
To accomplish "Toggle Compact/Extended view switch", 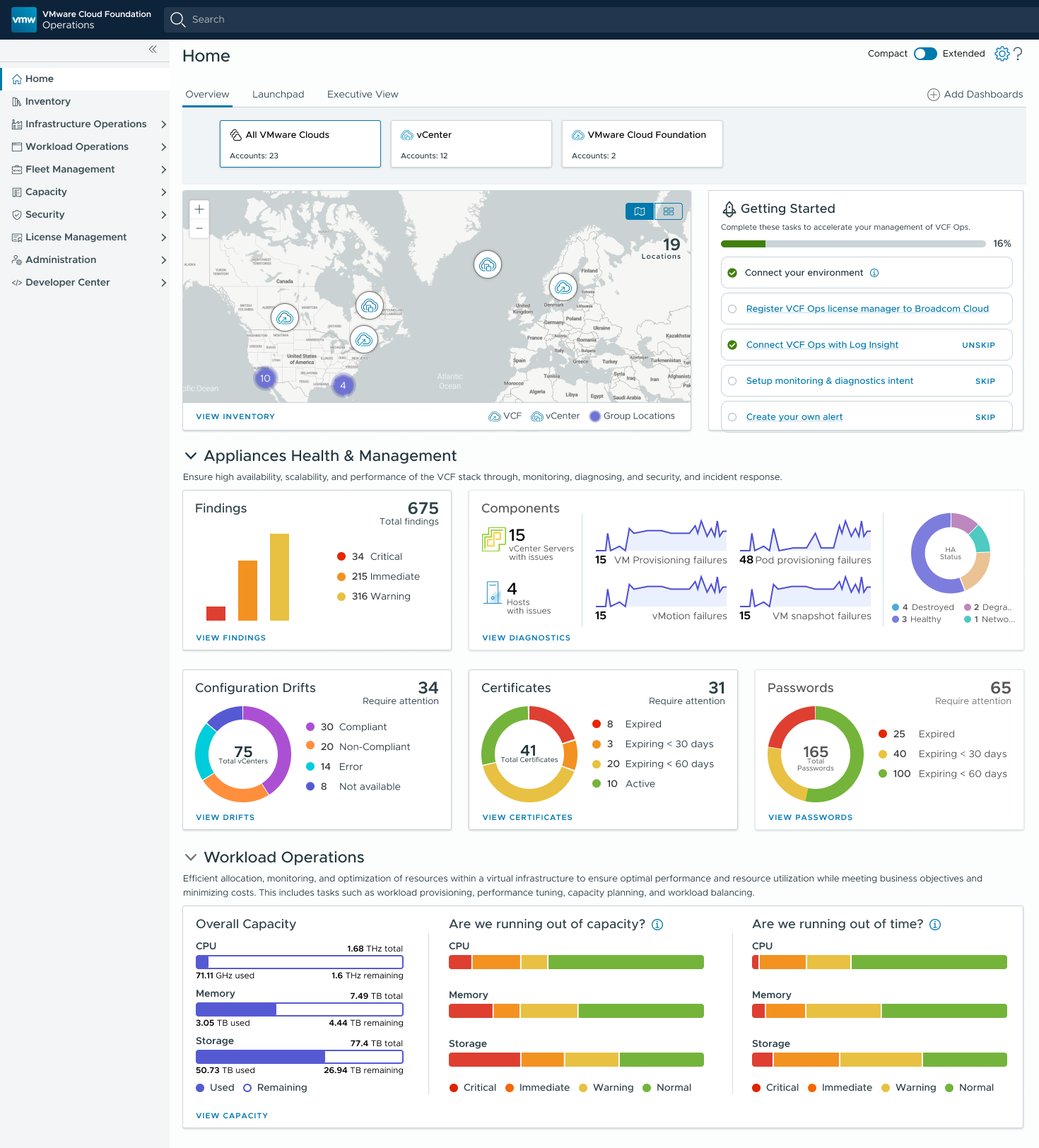I will [924, 54].
